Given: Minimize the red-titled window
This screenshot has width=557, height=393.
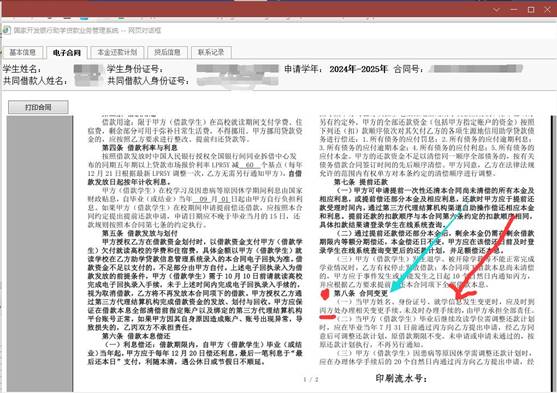Looking at the screenshot, I should click(514, 10).
